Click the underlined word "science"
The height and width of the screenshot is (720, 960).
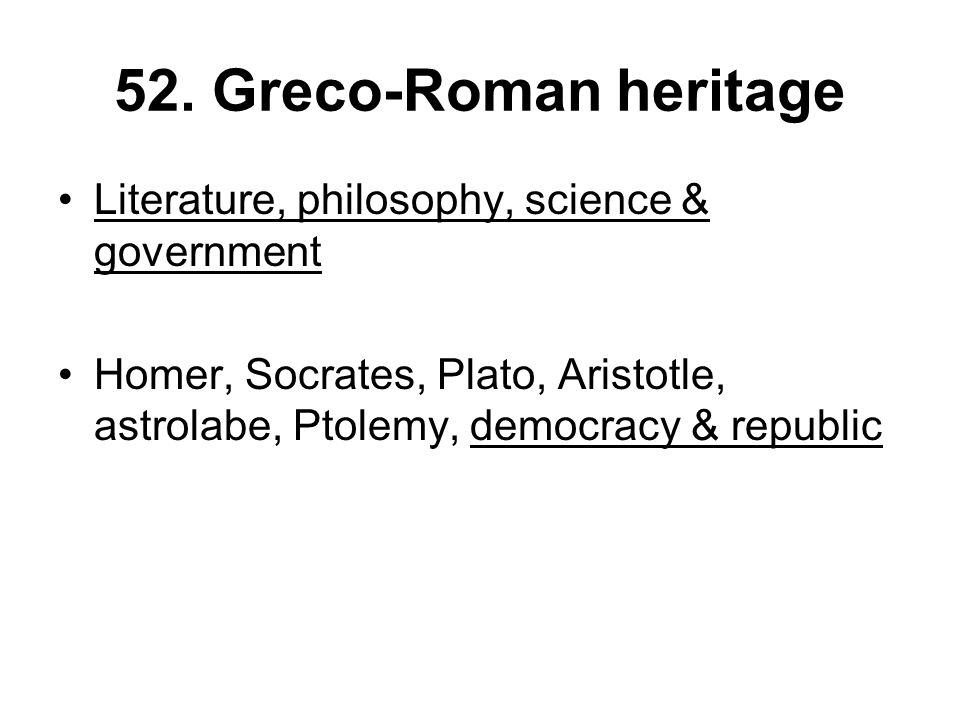click(x=598, y=200)
